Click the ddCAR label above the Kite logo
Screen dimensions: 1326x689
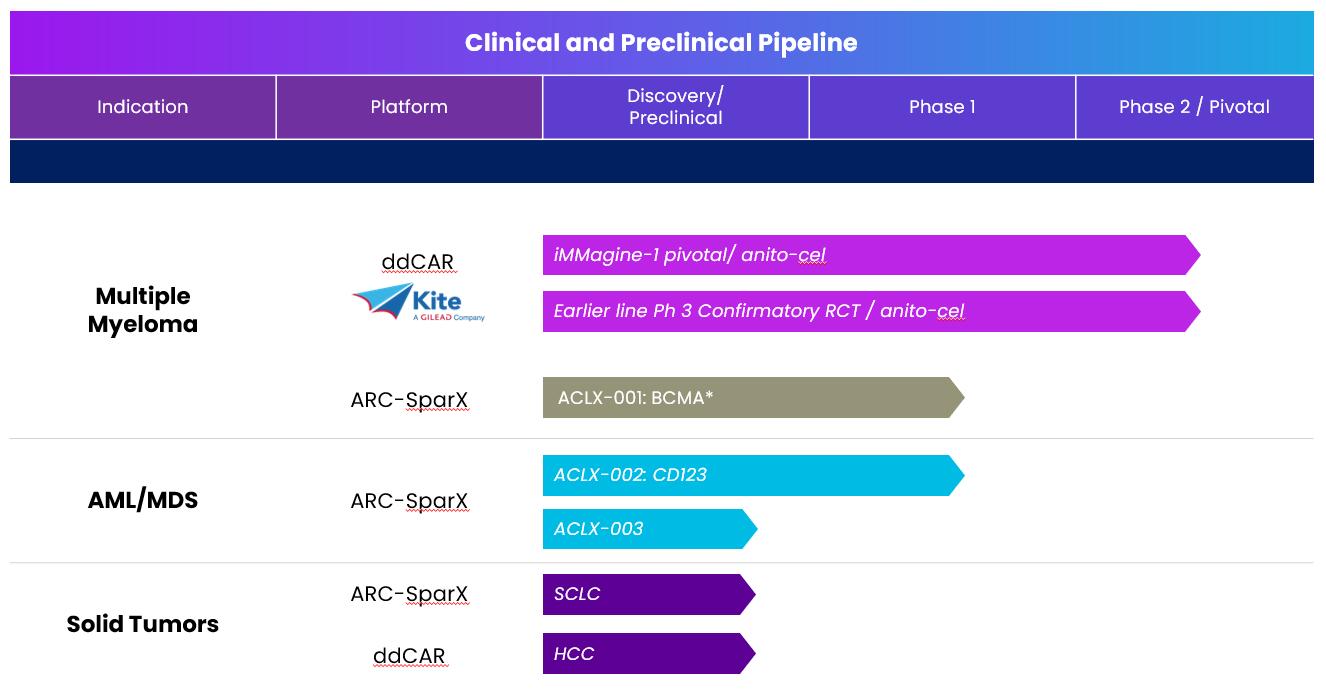[417, 262]
